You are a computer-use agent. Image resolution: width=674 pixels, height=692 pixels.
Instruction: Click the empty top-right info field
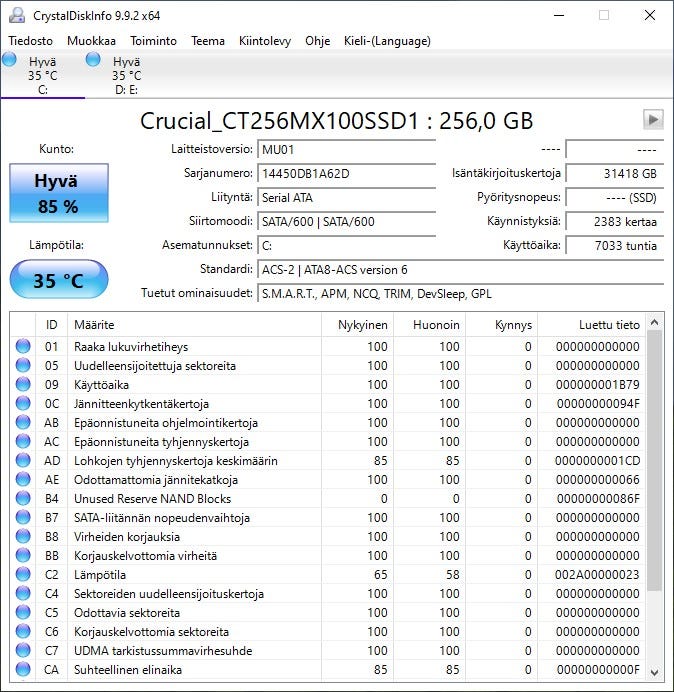(614, 150)
